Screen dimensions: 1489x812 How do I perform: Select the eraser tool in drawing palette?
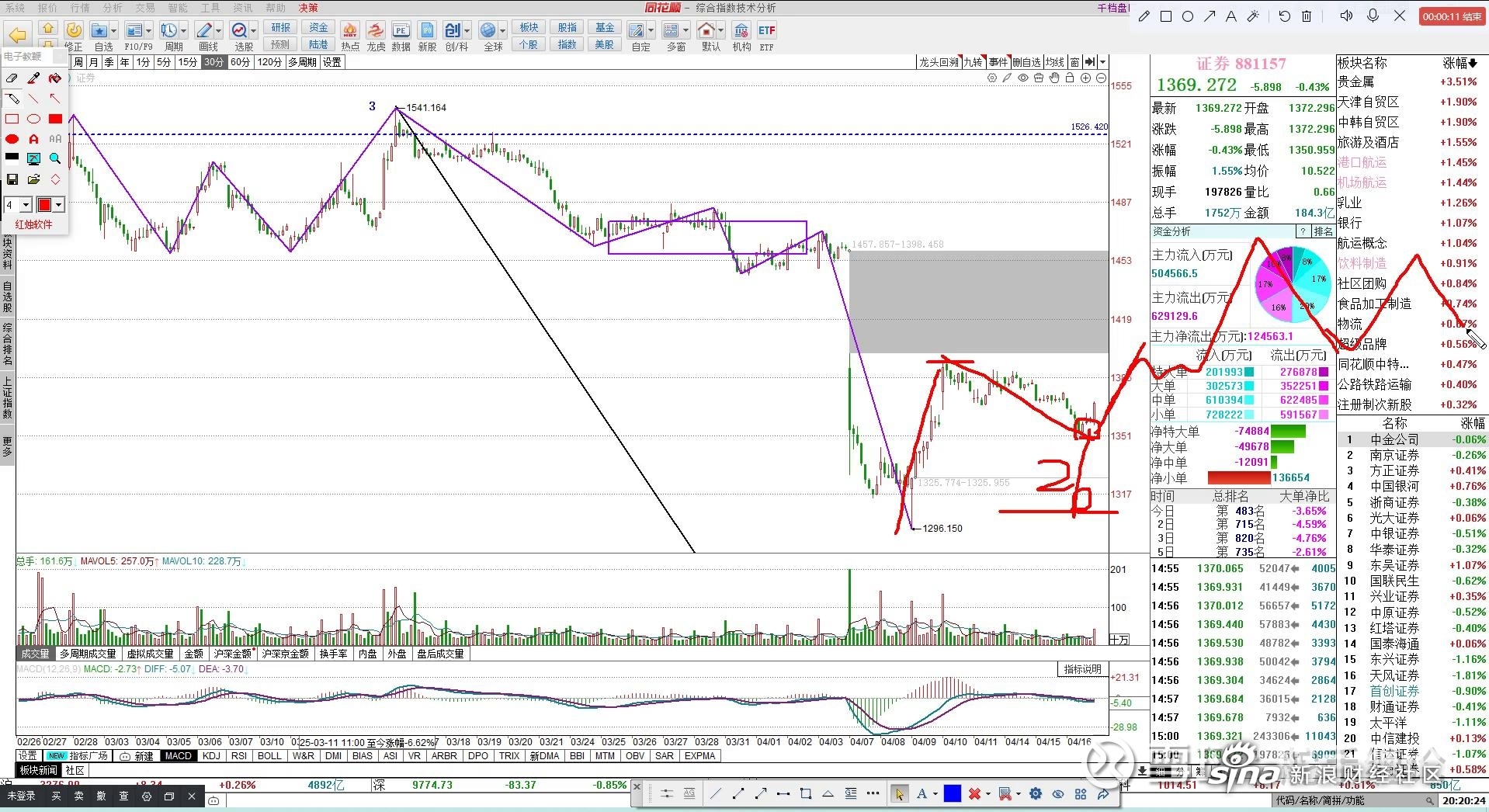point(12,78)
